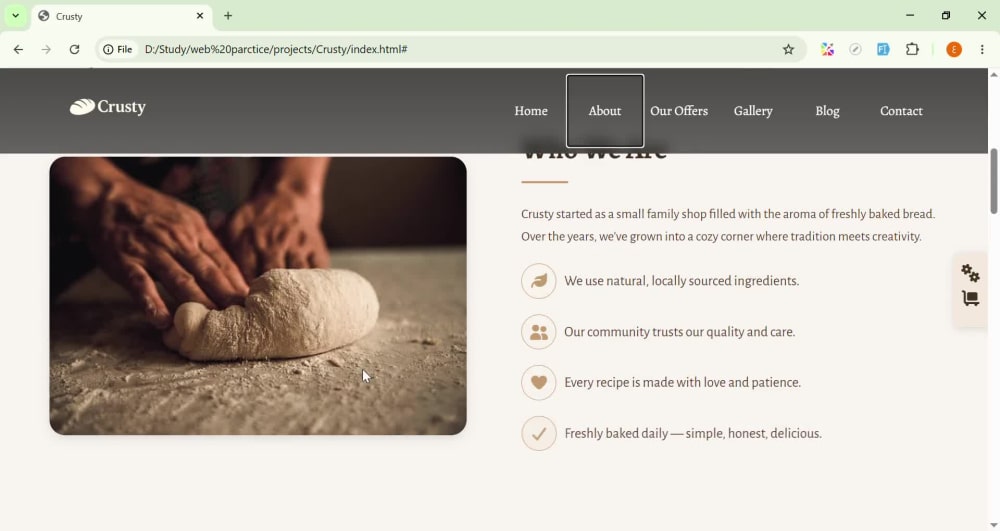Open the browser extensions puzzle icon
Viewport: 1000px width, 531px height.
[x=912, y=50]
